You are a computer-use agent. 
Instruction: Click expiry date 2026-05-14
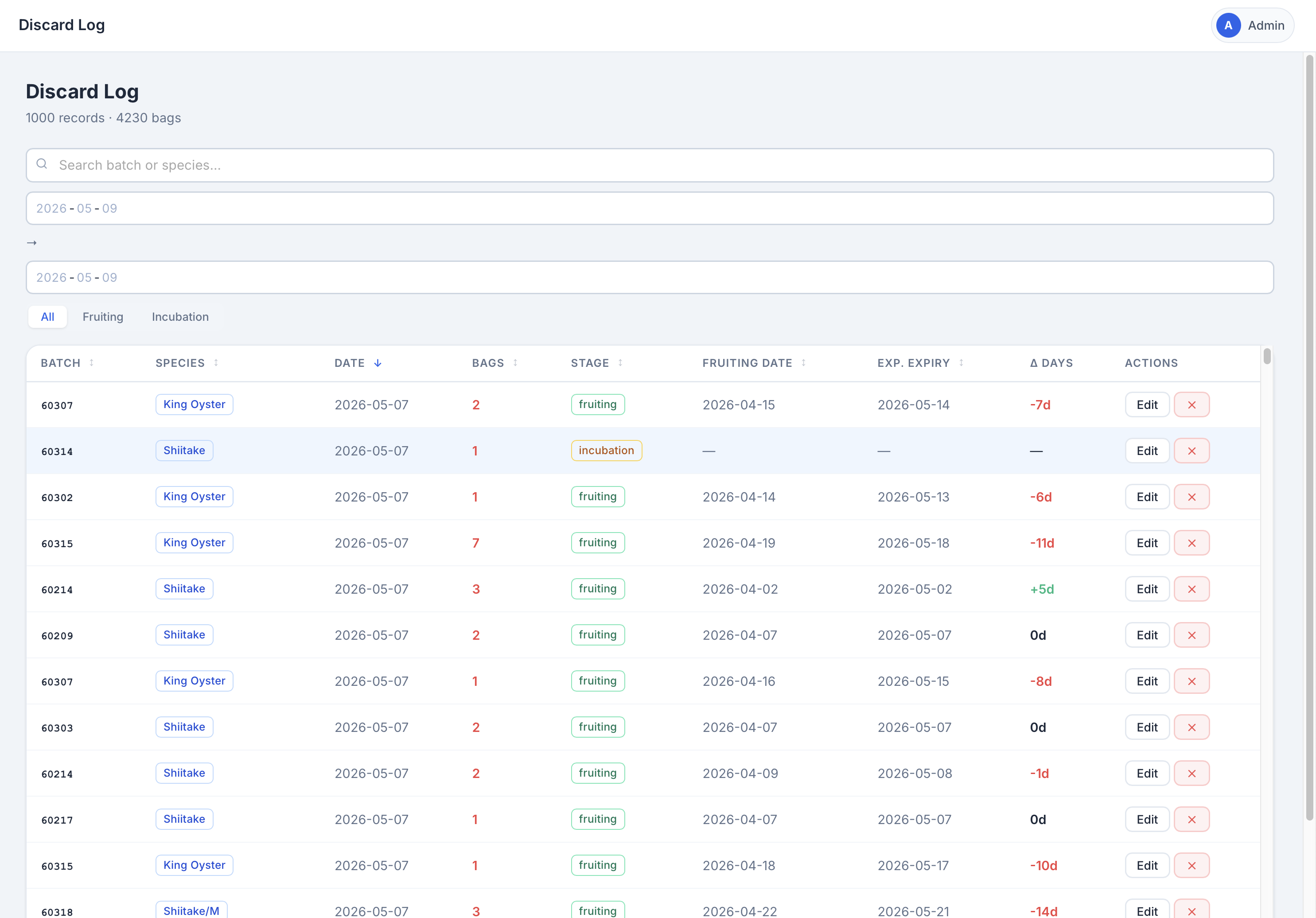coord(913,405)
